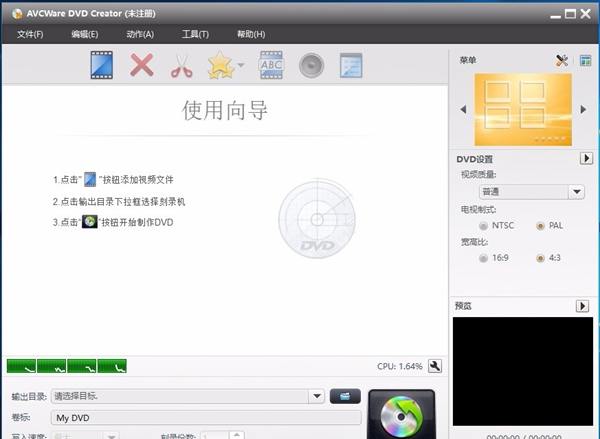Show the next menu template
Screen dimensions: 600x439
pos(583,109)
